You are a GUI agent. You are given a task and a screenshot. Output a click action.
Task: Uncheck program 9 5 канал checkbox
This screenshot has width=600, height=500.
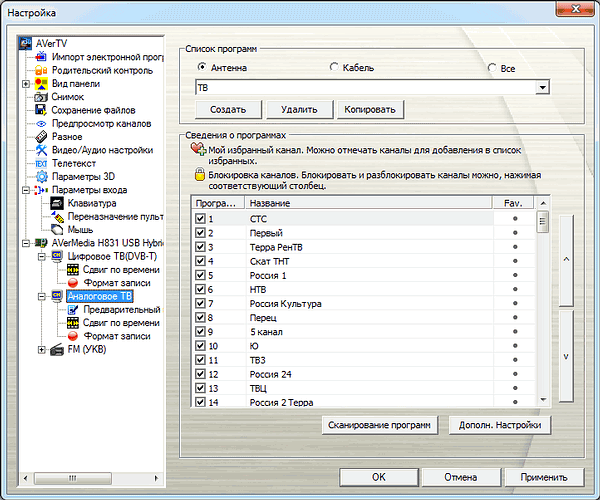tap(200, 331)
